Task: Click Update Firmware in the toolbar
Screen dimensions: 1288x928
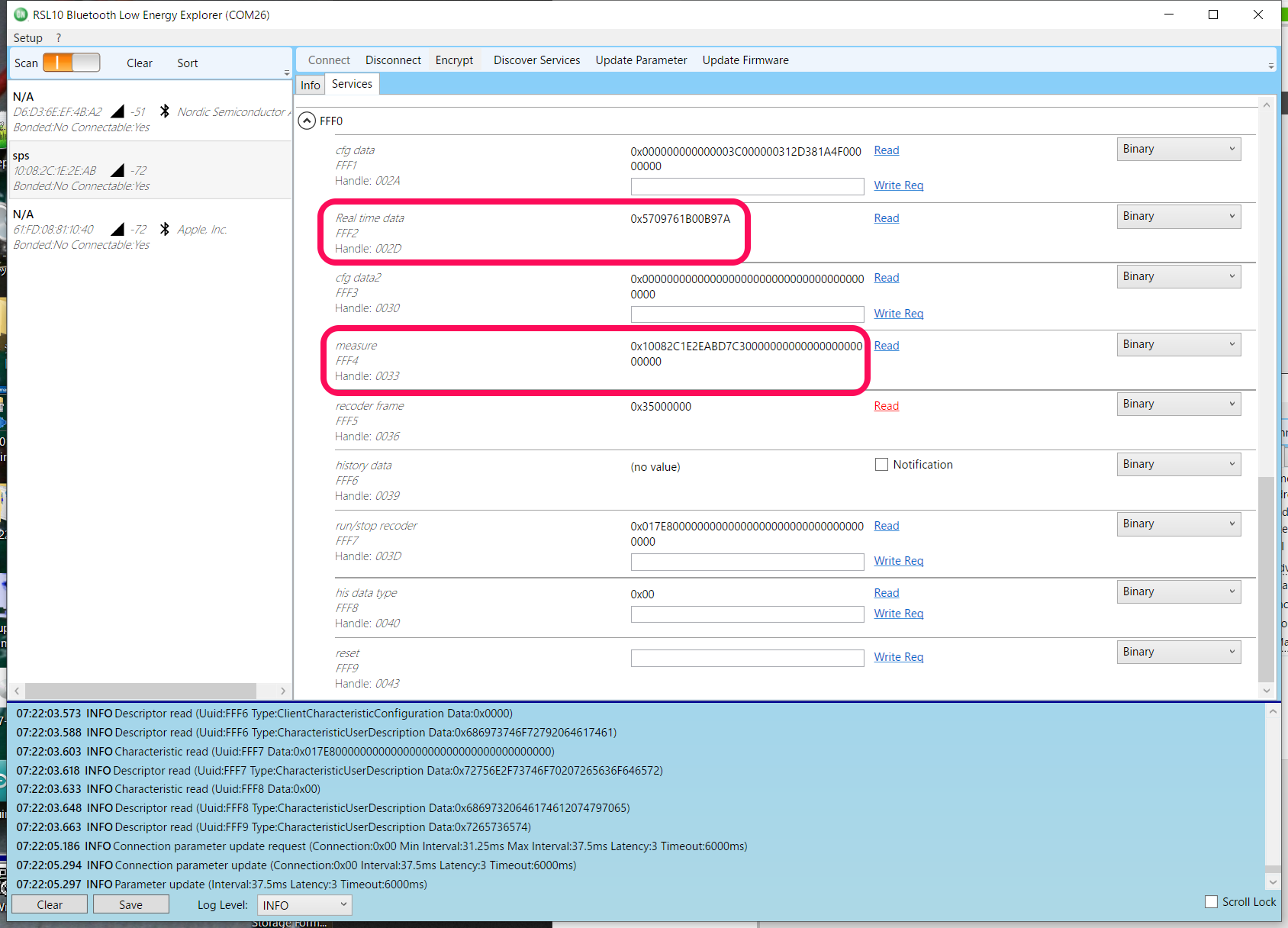Action: pos(745,60)
